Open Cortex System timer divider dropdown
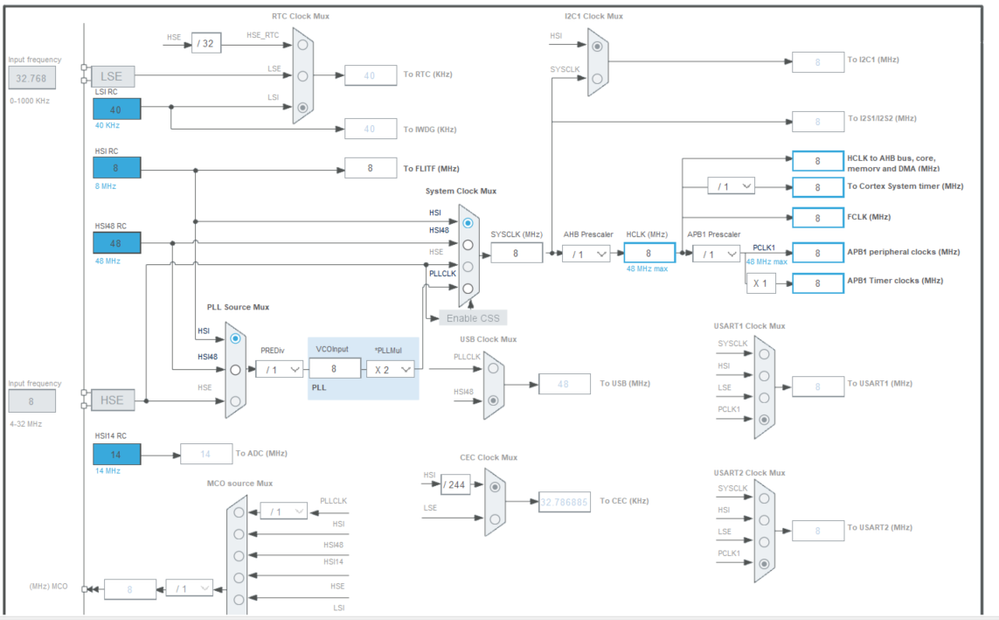The width and height of the screenshot is (999, 620). (x=731, y=186)
